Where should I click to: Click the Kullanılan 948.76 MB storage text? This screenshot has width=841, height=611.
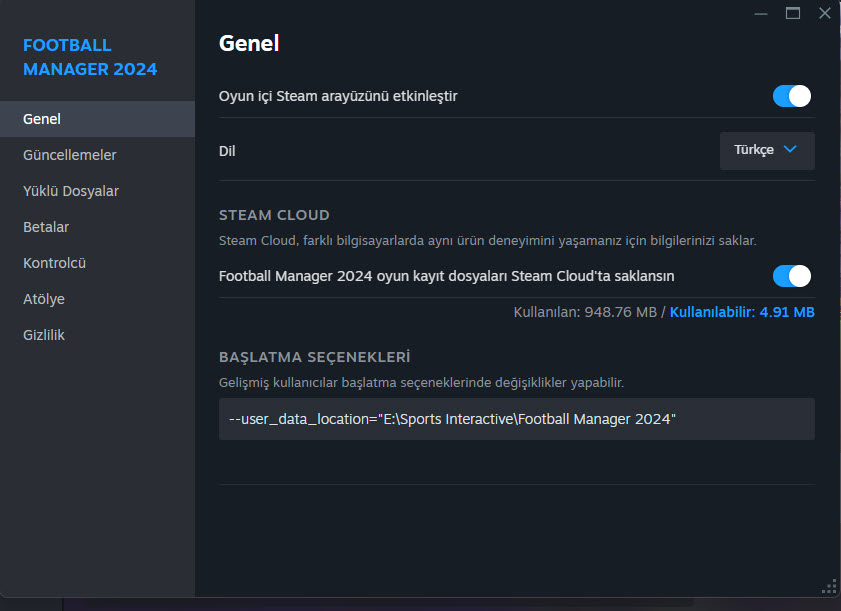[585, 312]
